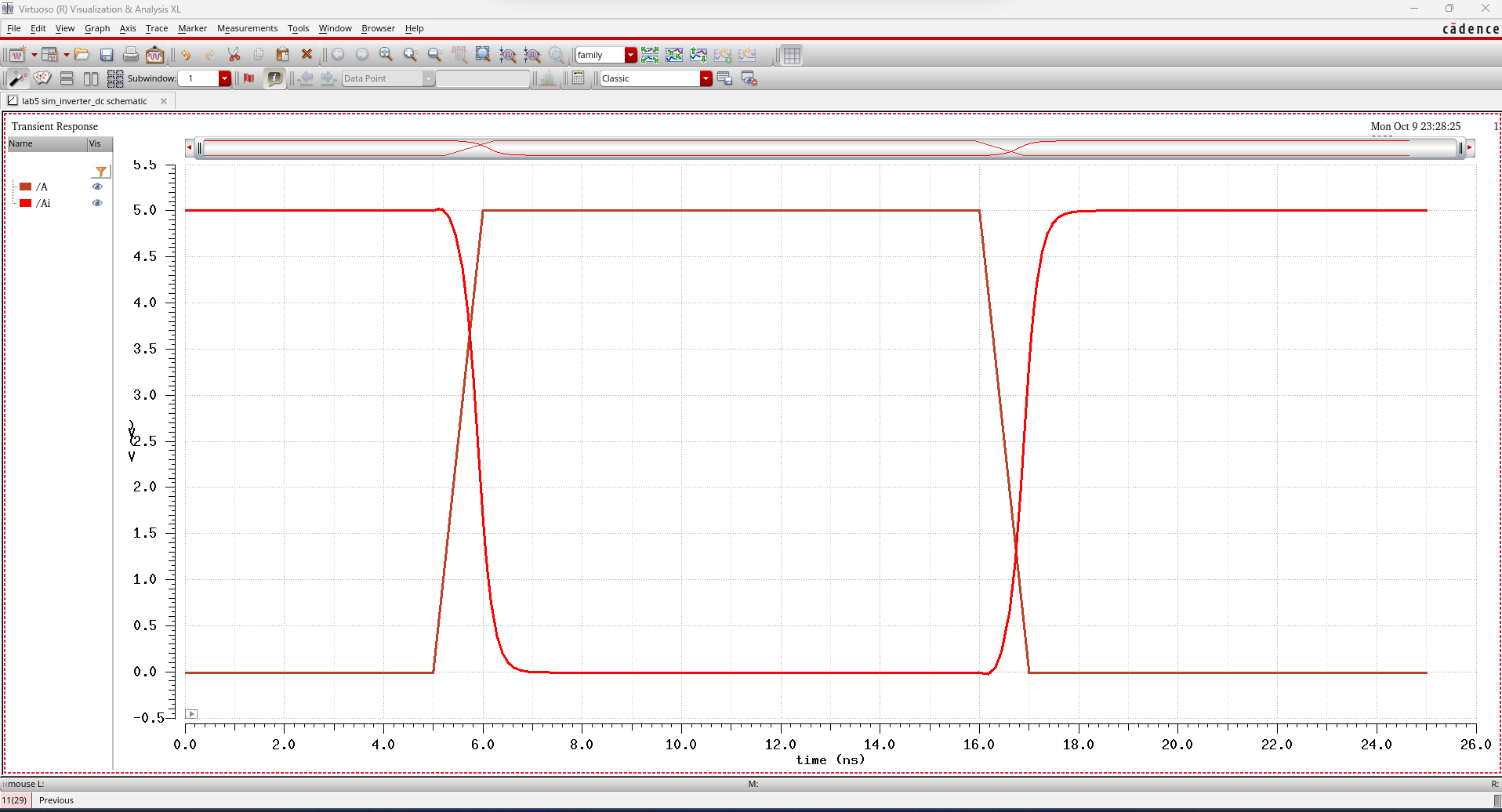Click the Show/Hide Assistants eye icon
1502x812 pixels.
[749, 78]
